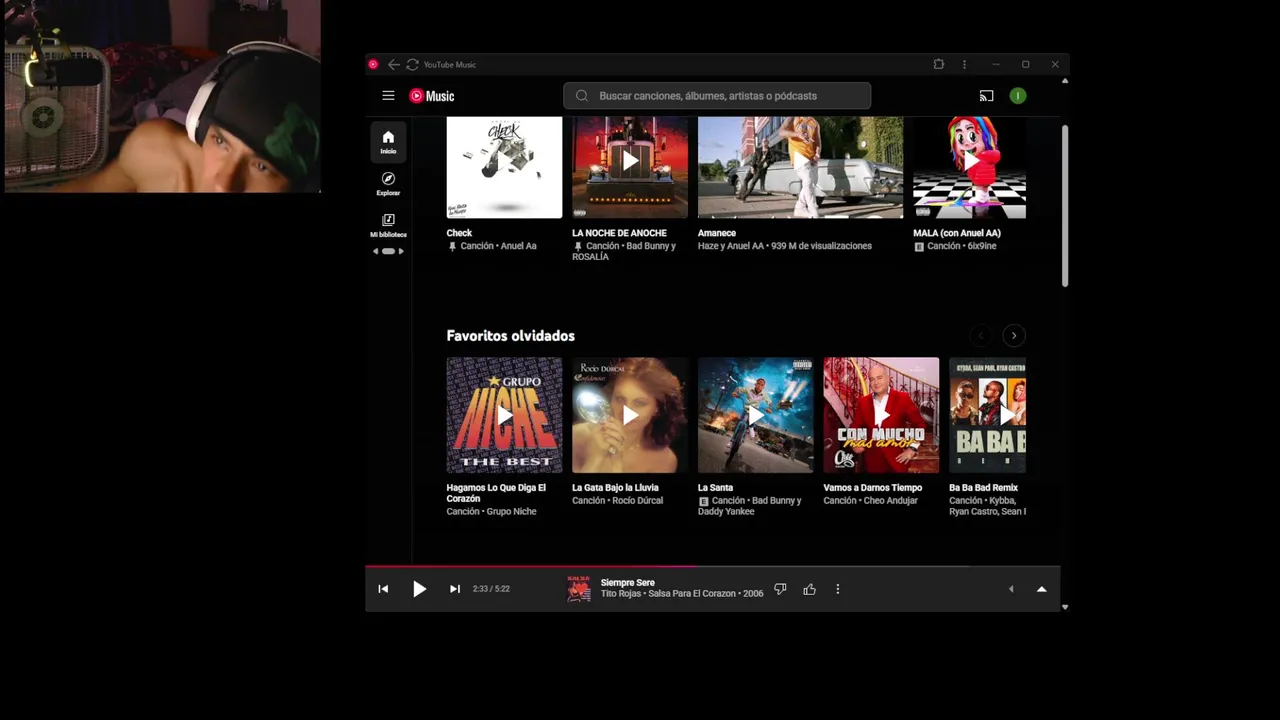Expand the player bar's hidden controls arrow
Viewport: 1280px width, 720px height.
click(1010, 589)
